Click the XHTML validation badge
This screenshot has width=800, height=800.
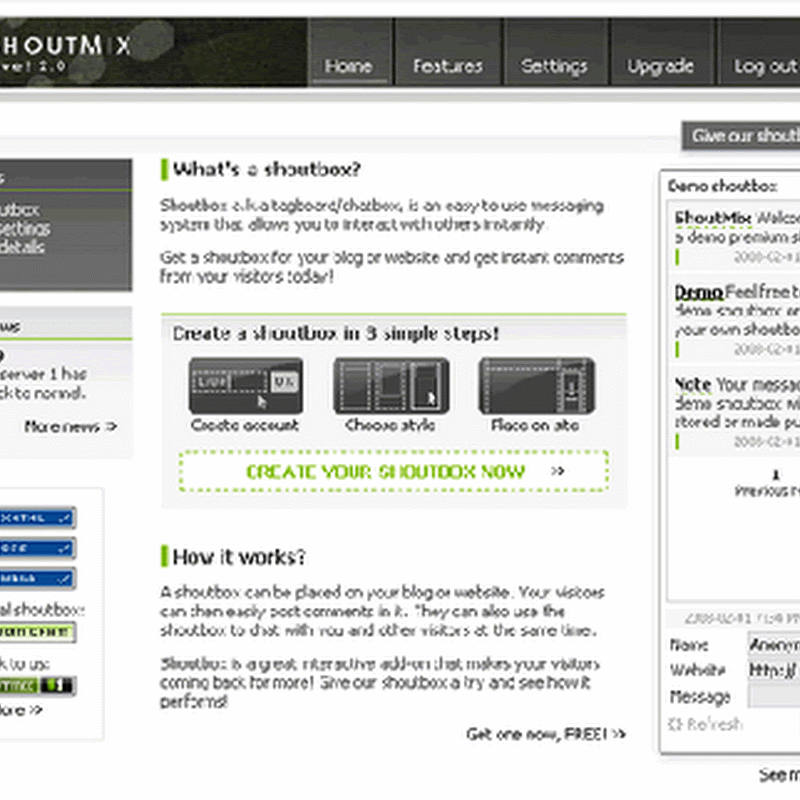click(38, 518)
